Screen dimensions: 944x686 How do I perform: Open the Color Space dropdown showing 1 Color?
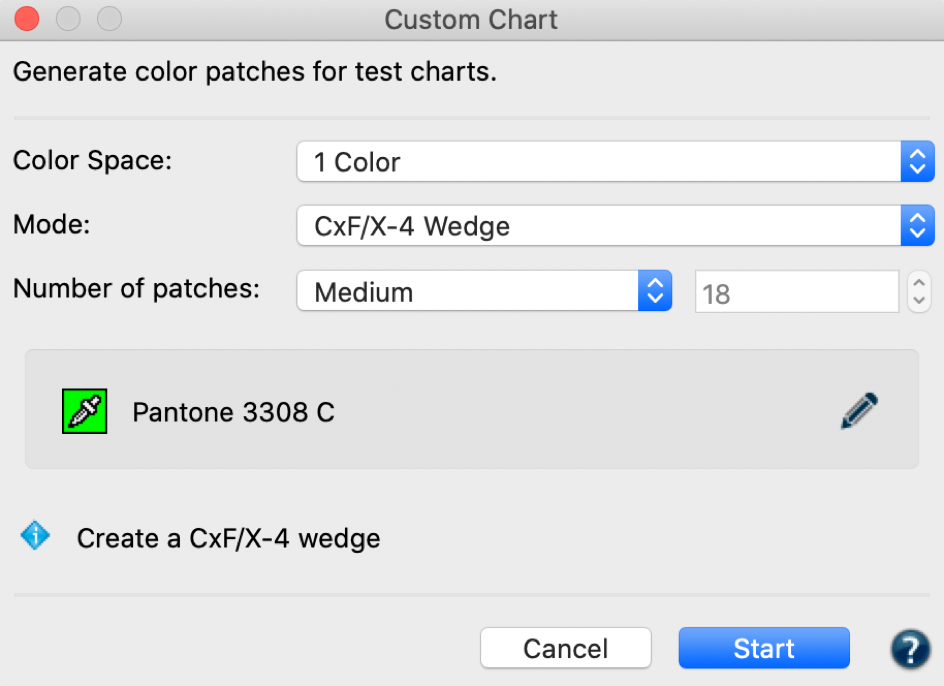[615, 161]
